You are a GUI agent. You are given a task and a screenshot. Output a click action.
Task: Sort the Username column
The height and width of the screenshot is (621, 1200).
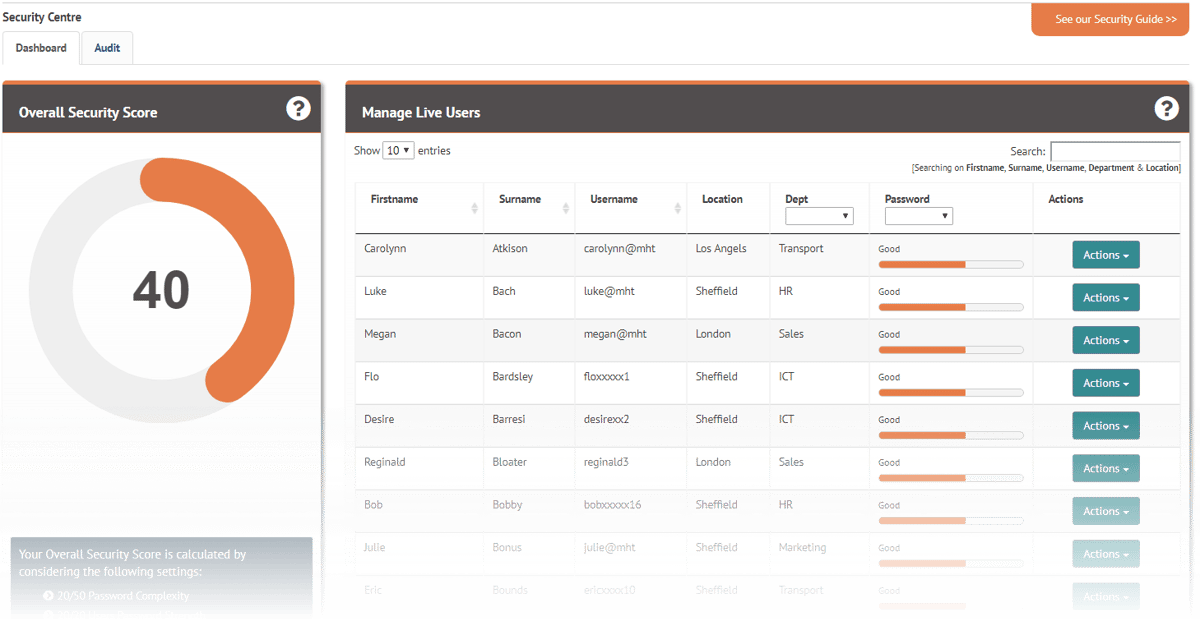coord(679,207)
